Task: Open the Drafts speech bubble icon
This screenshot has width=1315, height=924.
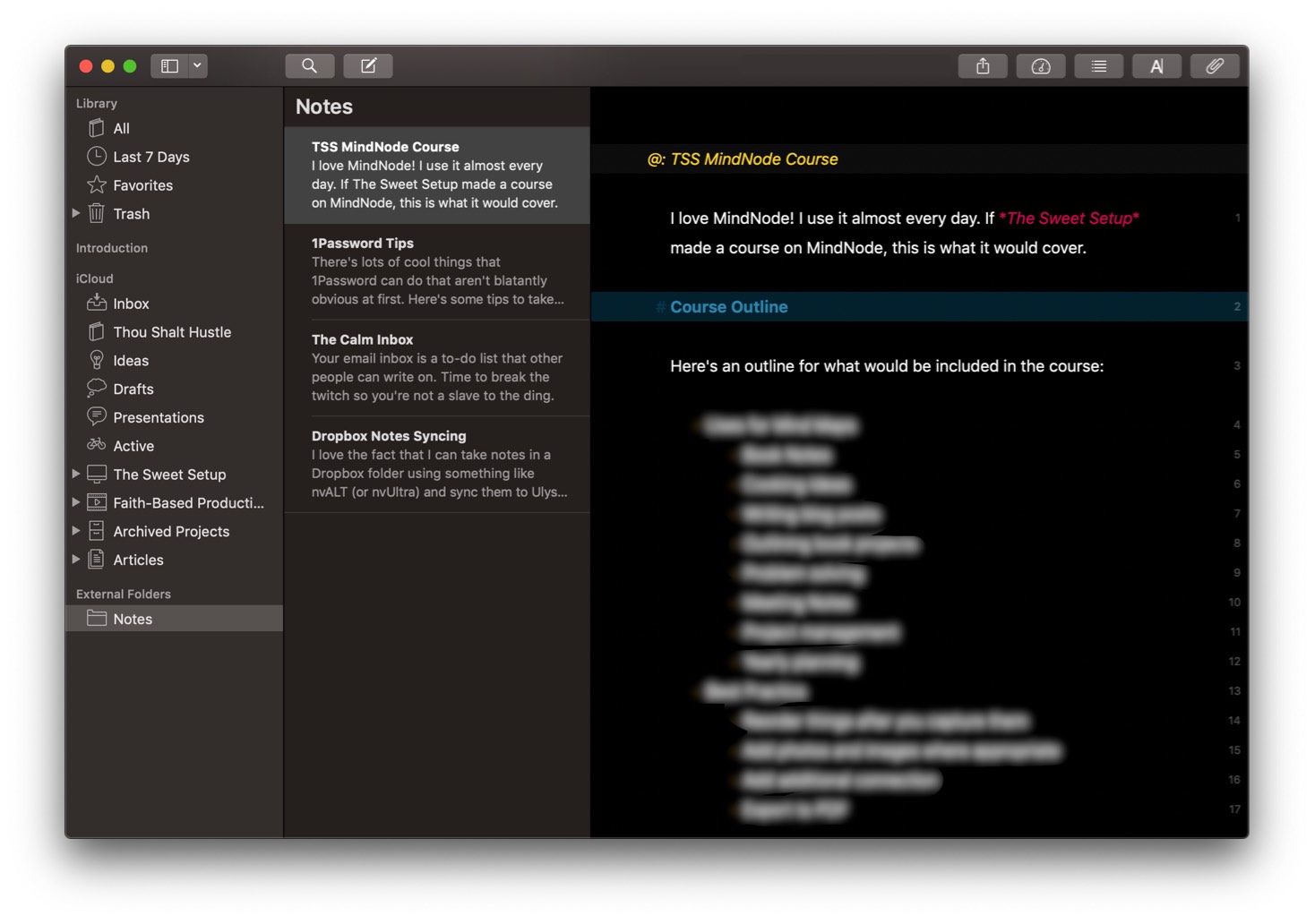Action: click(97, 388)
